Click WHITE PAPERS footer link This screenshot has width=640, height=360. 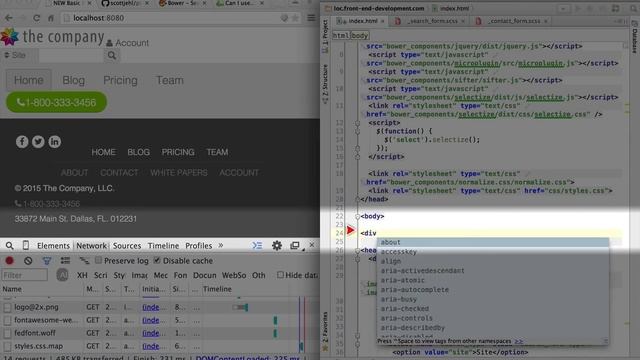click(179, 173)
